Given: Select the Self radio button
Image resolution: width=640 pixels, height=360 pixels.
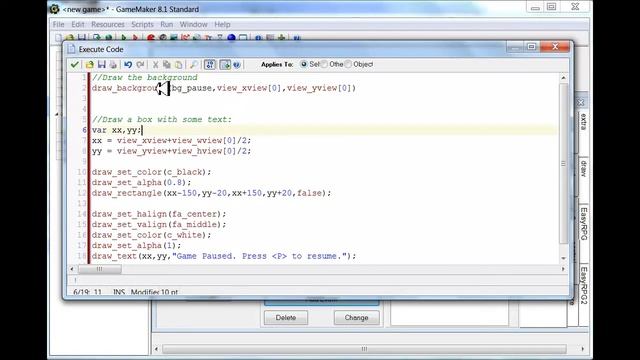Looking at the screenshot, I should point(304,64).
